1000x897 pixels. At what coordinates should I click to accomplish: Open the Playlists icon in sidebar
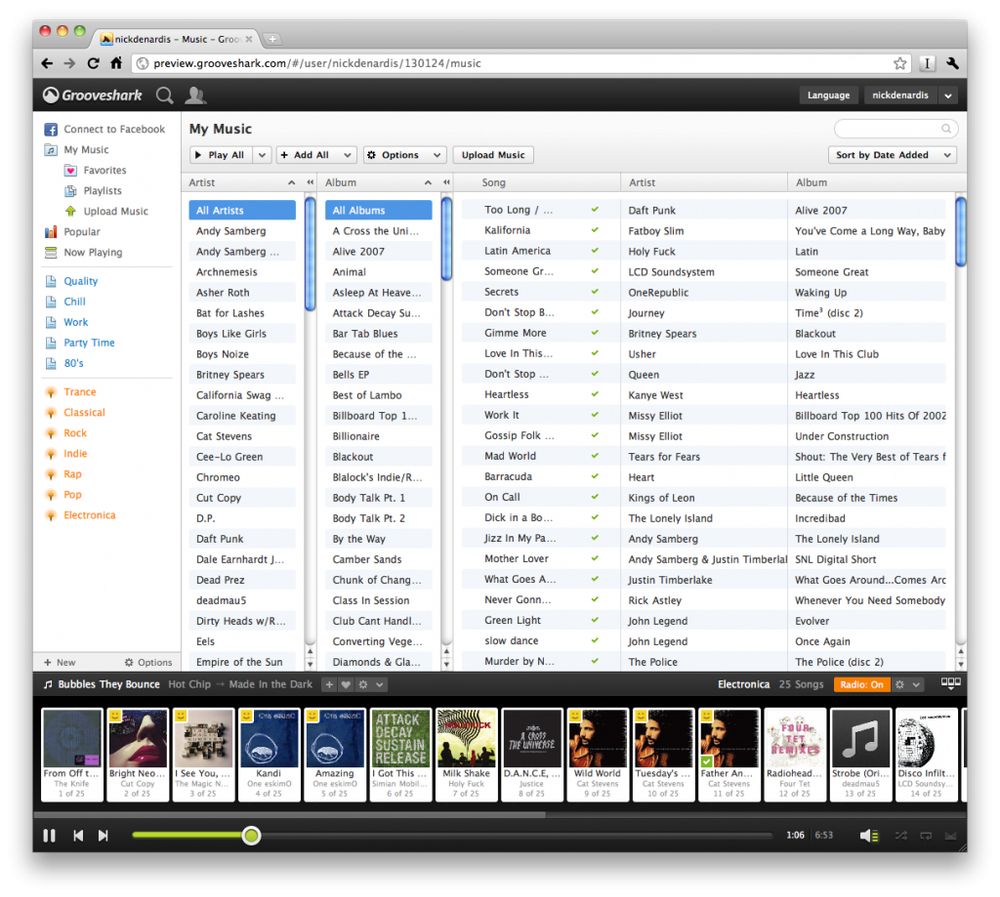[70, 191]
